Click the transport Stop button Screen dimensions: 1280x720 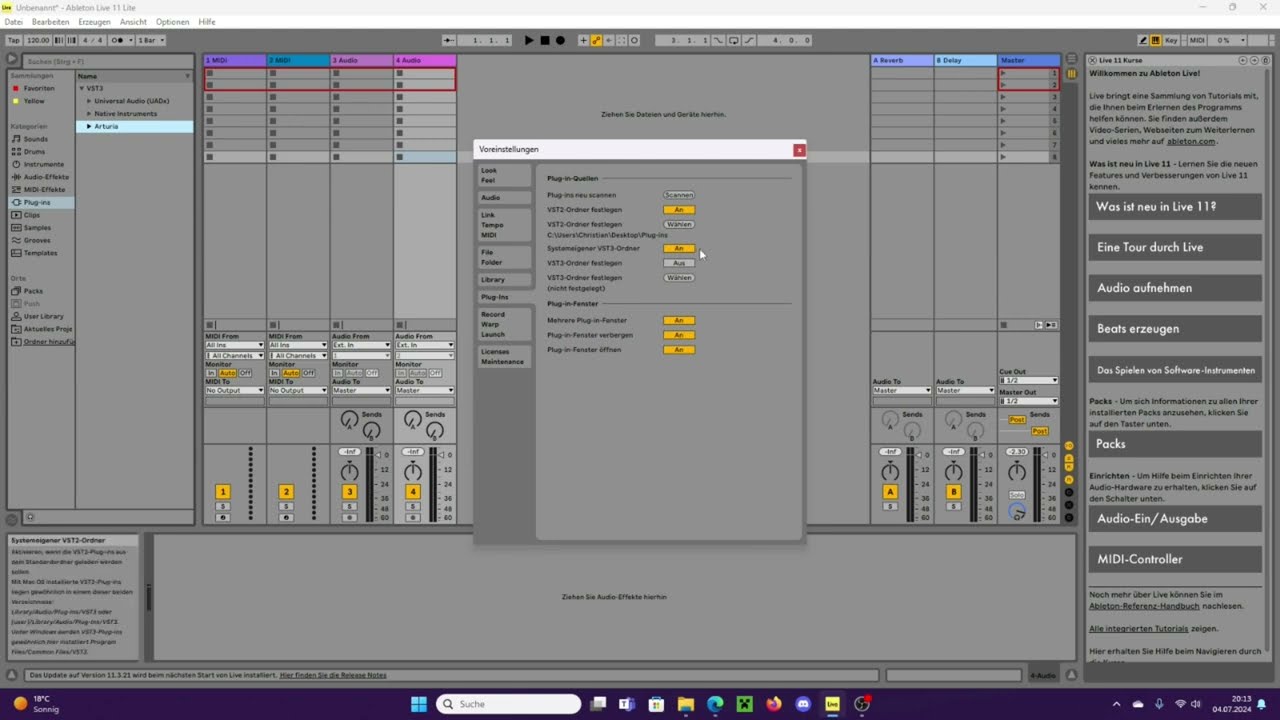pos(545,40)
